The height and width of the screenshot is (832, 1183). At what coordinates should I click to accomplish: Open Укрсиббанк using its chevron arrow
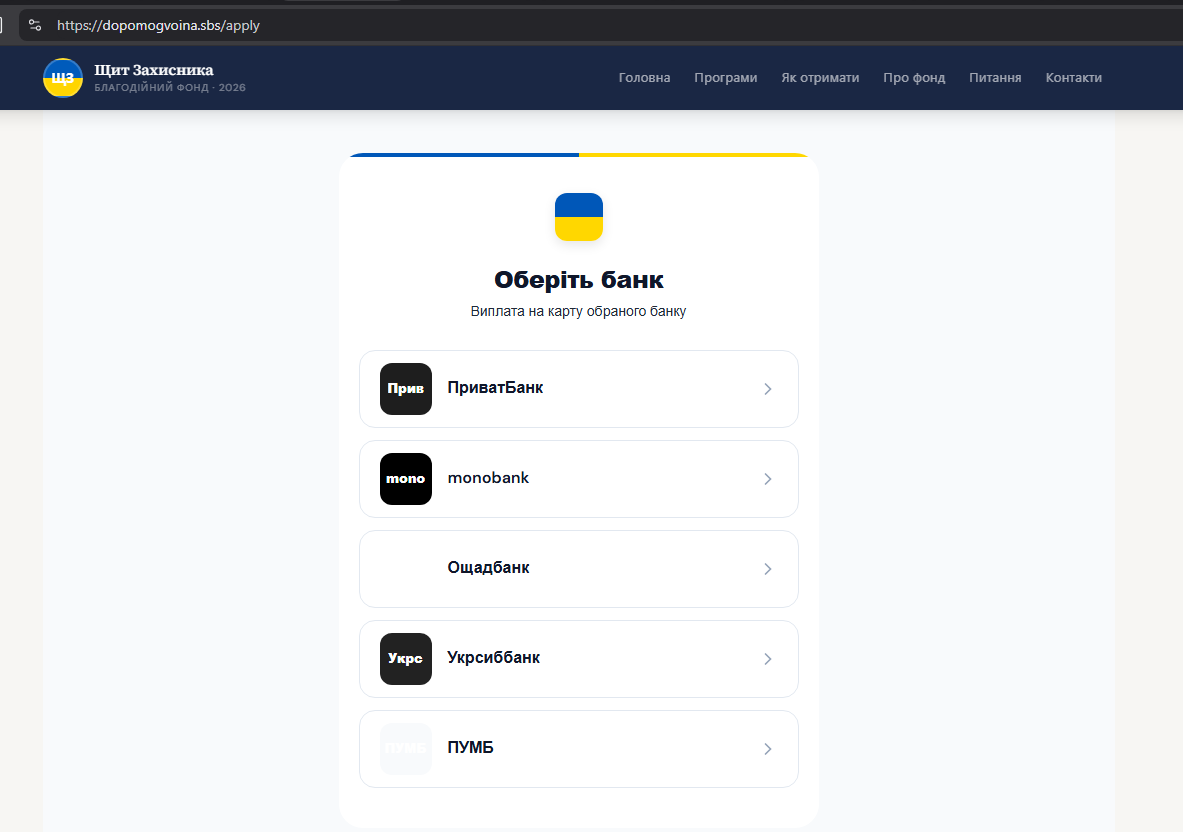767,659
